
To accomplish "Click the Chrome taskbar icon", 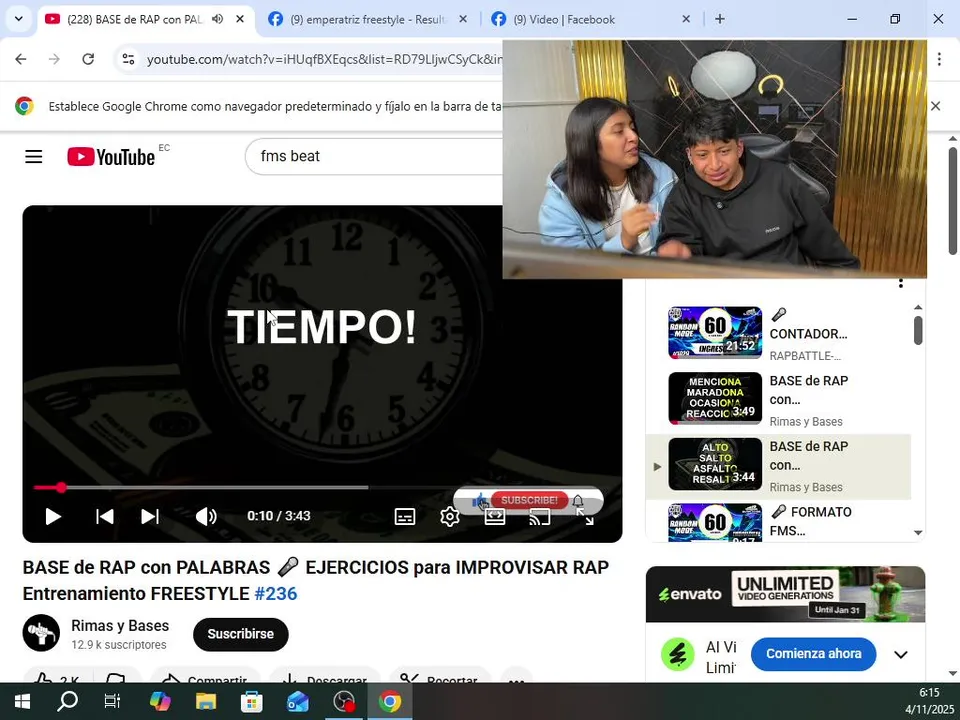I will pos(389,701).
